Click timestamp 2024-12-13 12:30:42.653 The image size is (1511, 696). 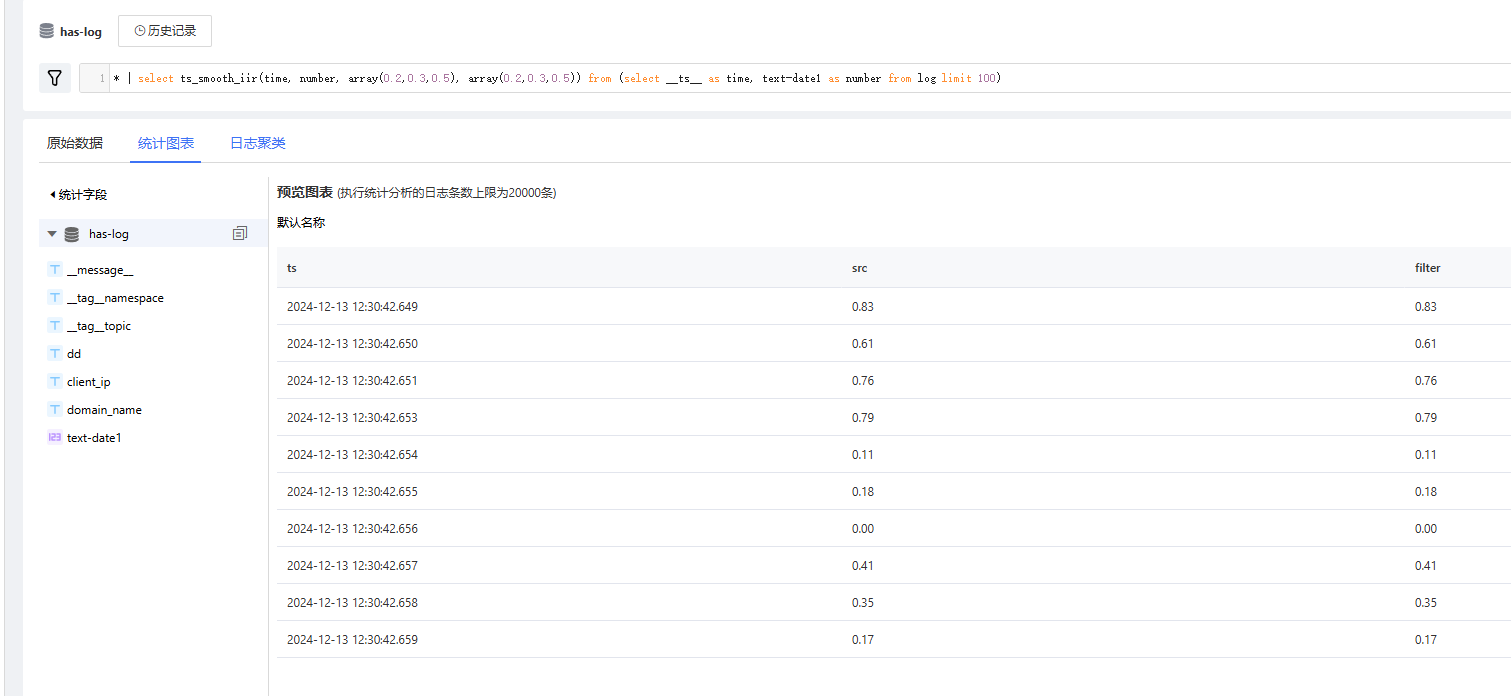pos(352,418)
